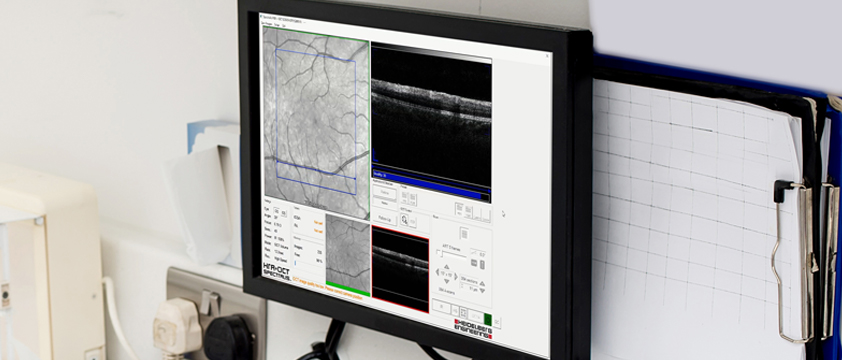Screen dimensions: 842x360
Task: Click the dark square icon below the 0.7 field
Action: [474, 263]
